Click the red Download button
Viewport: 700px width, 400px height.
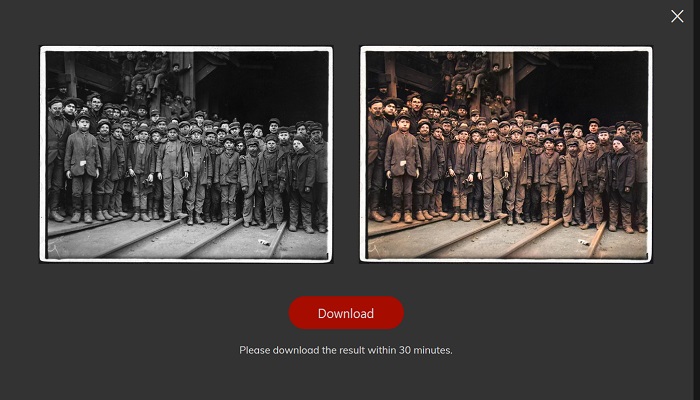346,313
